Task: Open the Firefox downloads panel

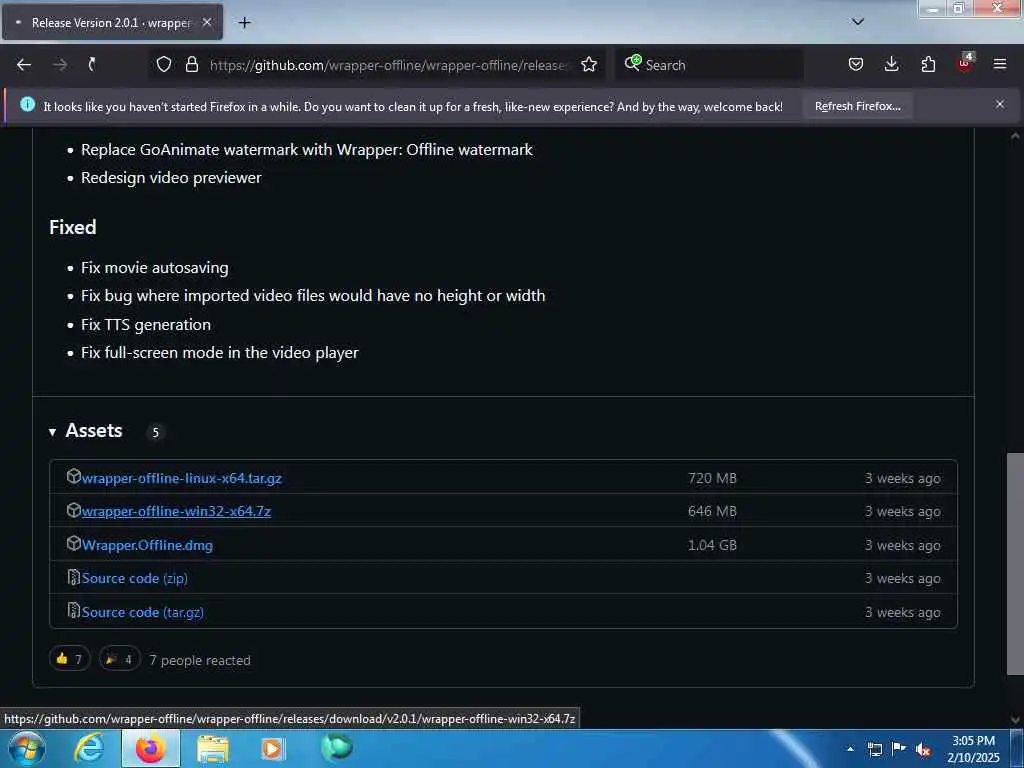Action: tap(891, 65)
